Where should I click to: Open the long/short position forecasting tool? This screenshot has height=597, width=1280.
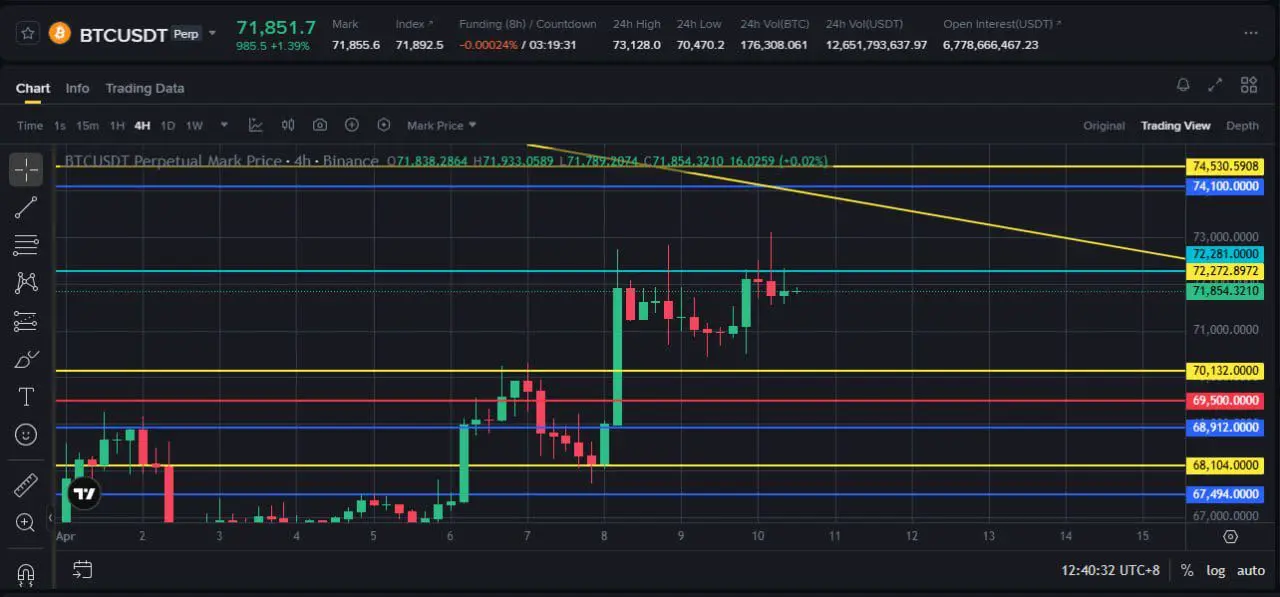click(x=26, y=321)
